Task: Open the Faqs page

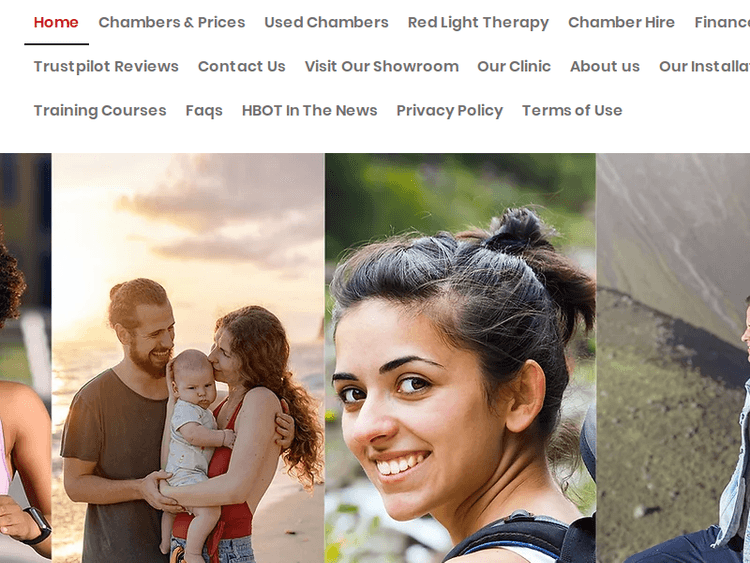Action: 204,110
